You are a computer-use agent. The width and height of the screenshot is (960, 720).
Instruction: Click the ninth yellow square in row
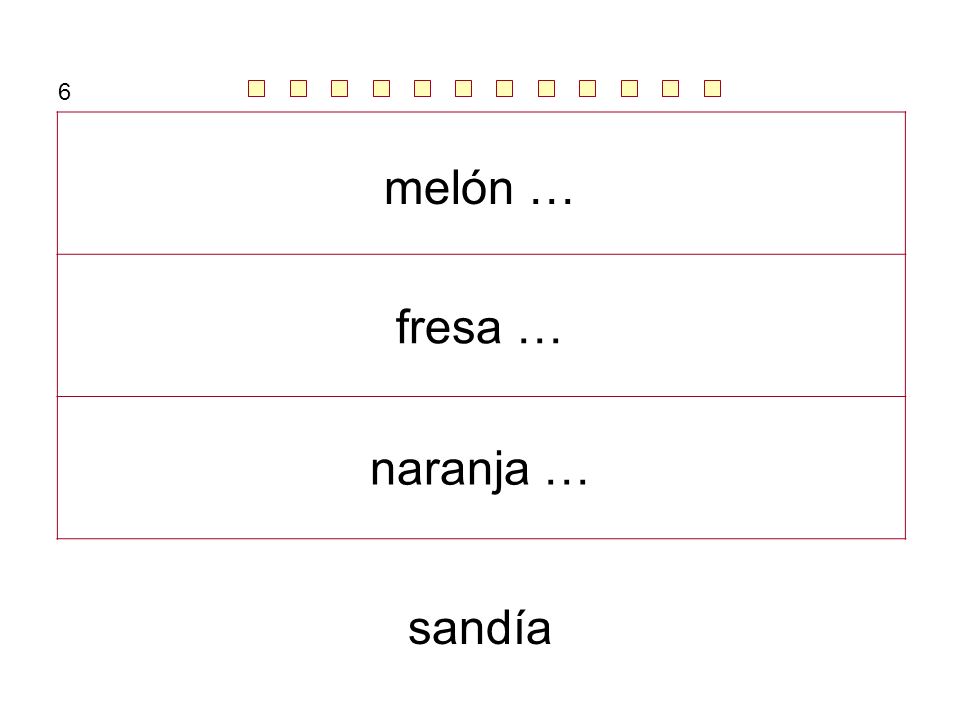pyautogui.click(x=588, y=89)
